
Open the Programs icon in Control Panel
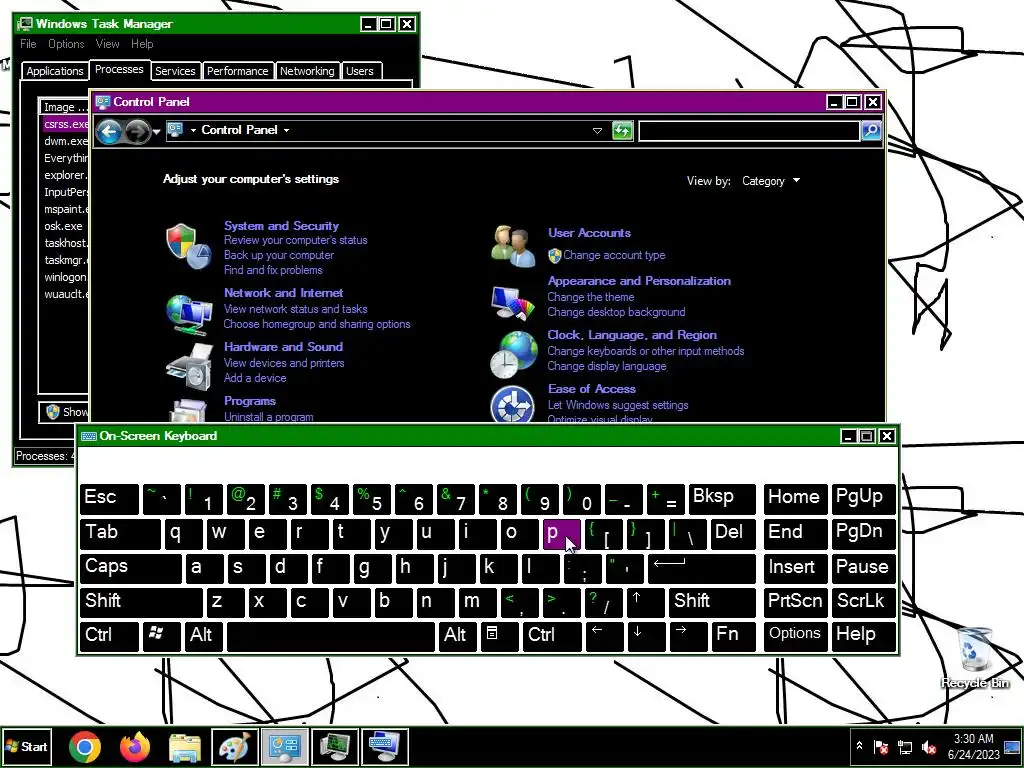point(188,410)
